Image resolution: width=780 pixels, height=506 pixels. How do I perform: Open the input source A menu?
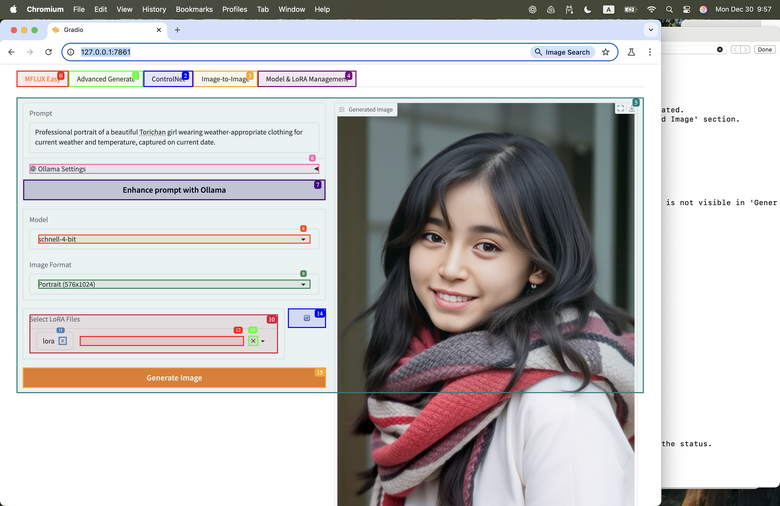click(608, 9)
